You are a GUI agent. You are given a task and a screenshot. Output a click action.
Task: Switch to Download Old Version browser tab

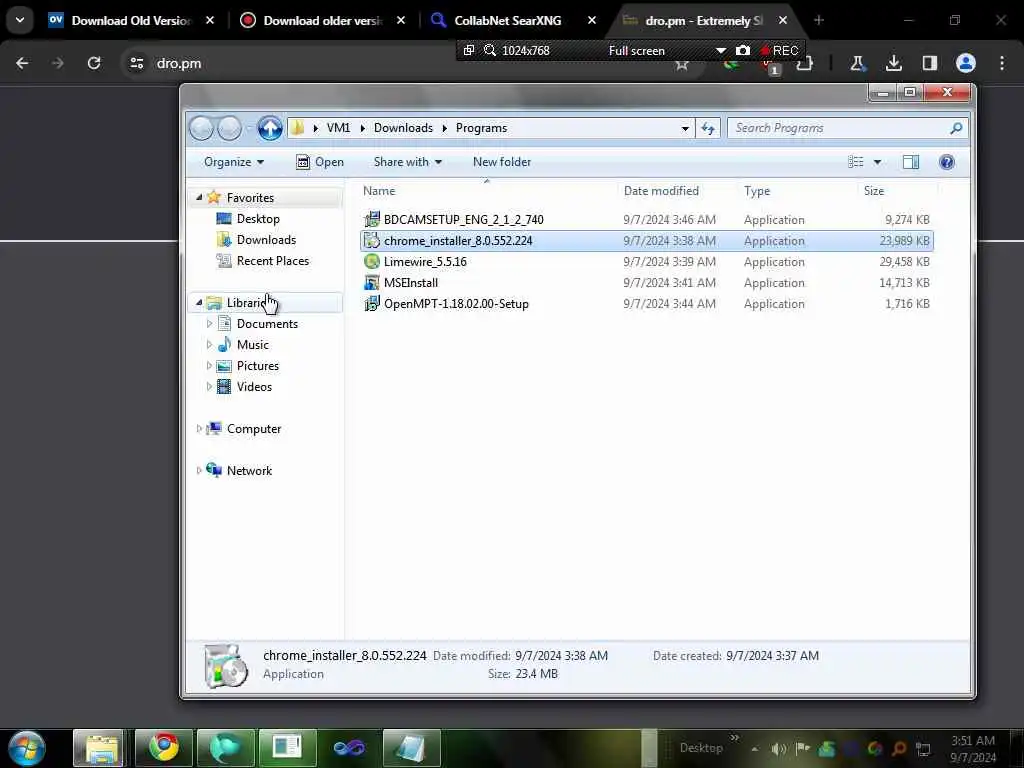[x=131, y=21]
